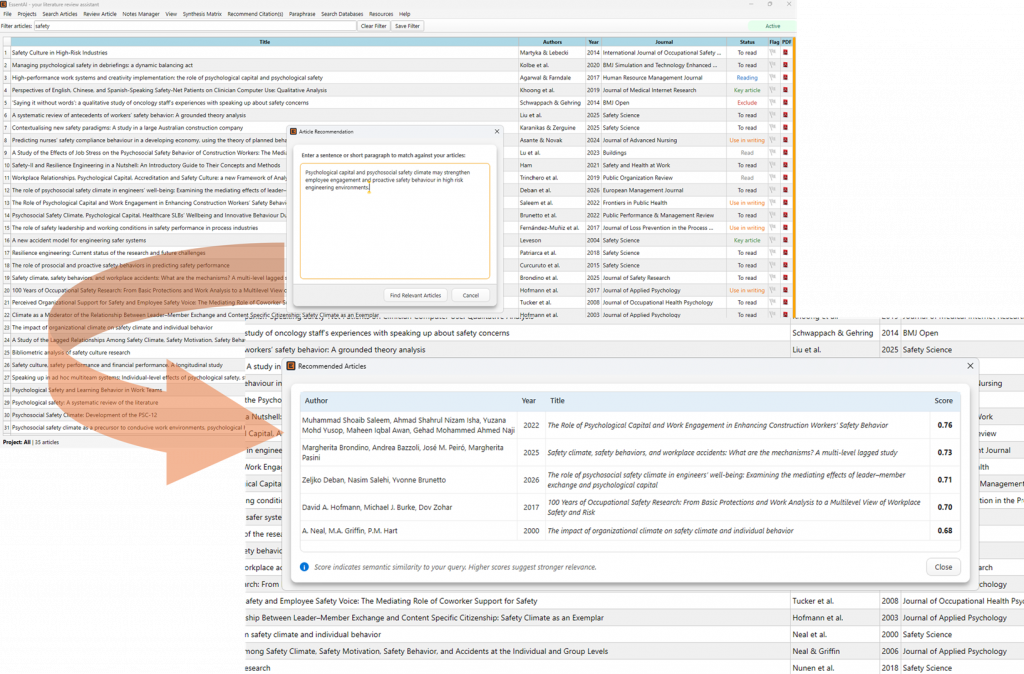
Task: Open the Paraphrase menu
Action: 302,14
